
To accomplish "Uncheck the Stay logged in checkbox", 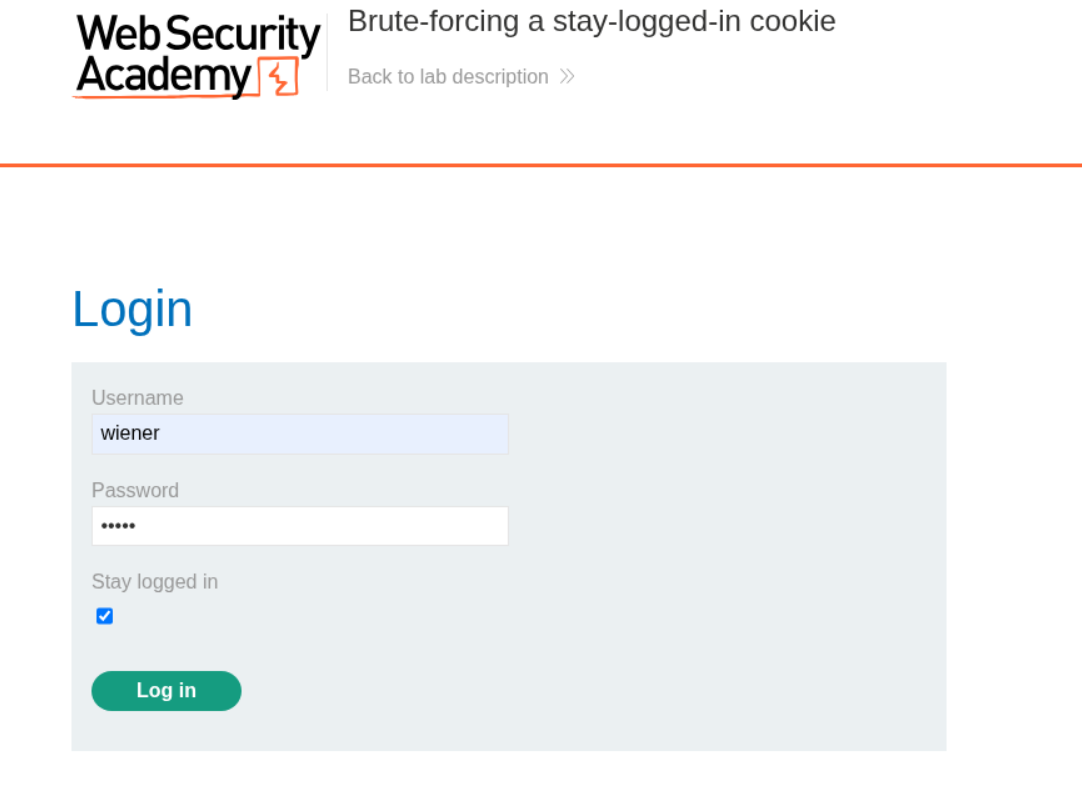I will pos(104,616).
